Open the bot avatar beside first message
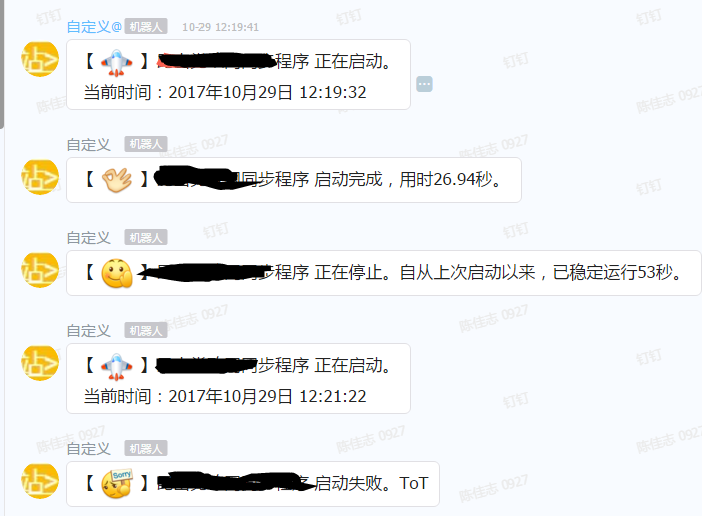702x516 pixels. [40, 59]
